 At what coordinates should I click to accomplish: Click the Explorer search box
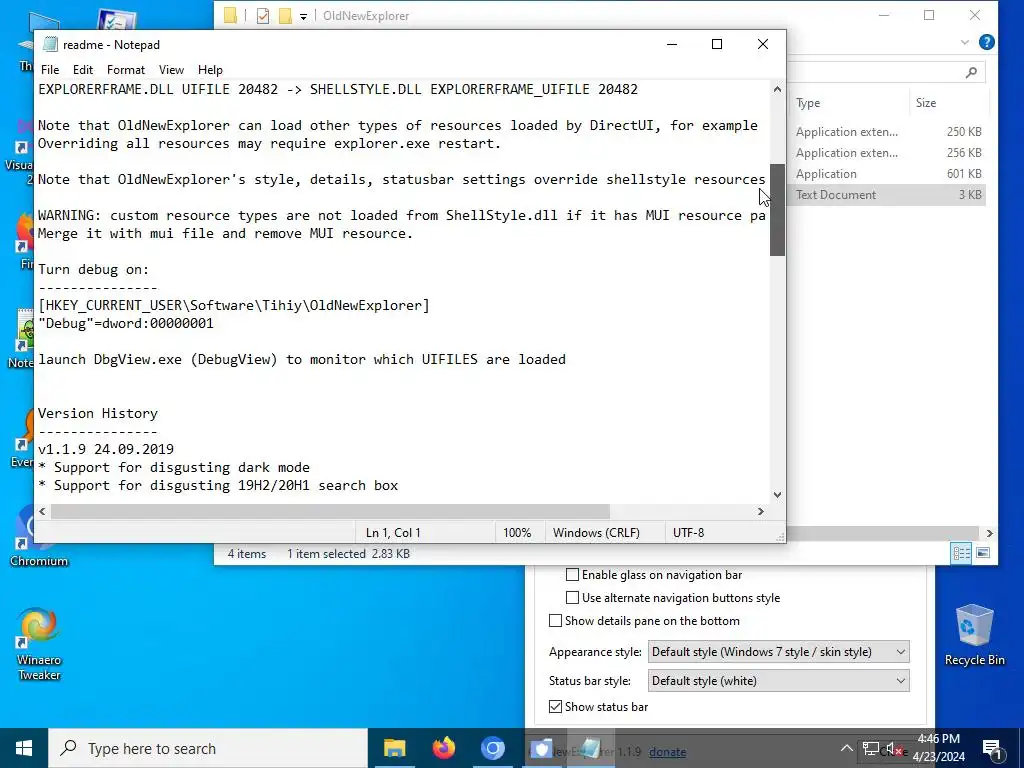point(885,72)
